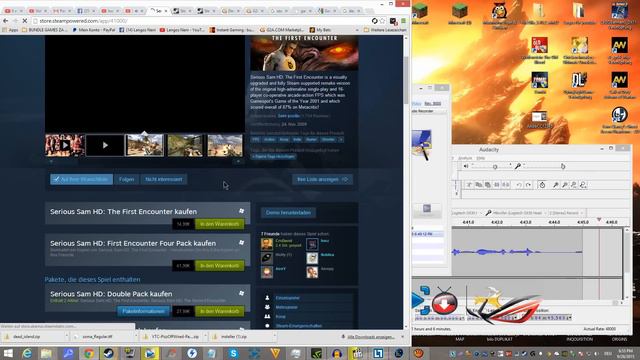The image size is (640, 360).
Task: Expand the Weitere Lesezeichen bookmarks folder
Action: click(x=385, y=30)
